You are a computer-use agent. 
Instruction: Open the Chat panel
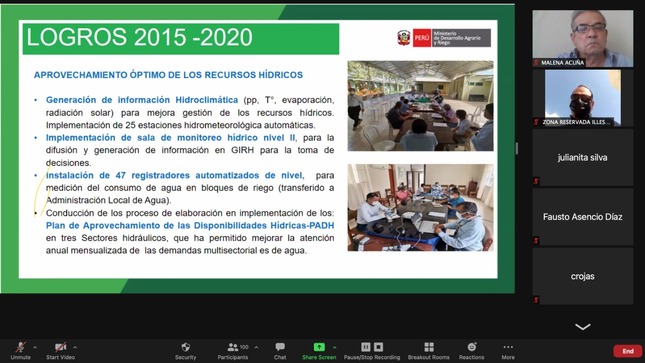coord(280,351)
